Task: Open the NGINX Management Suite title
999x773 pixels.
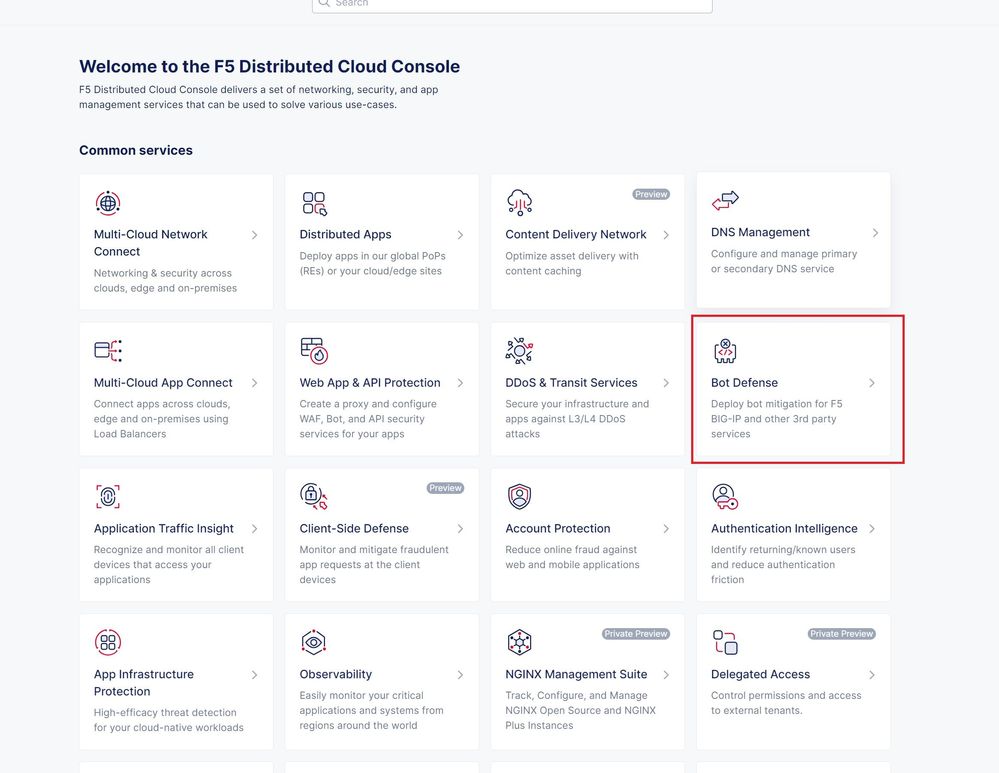Action: (576, 674)
